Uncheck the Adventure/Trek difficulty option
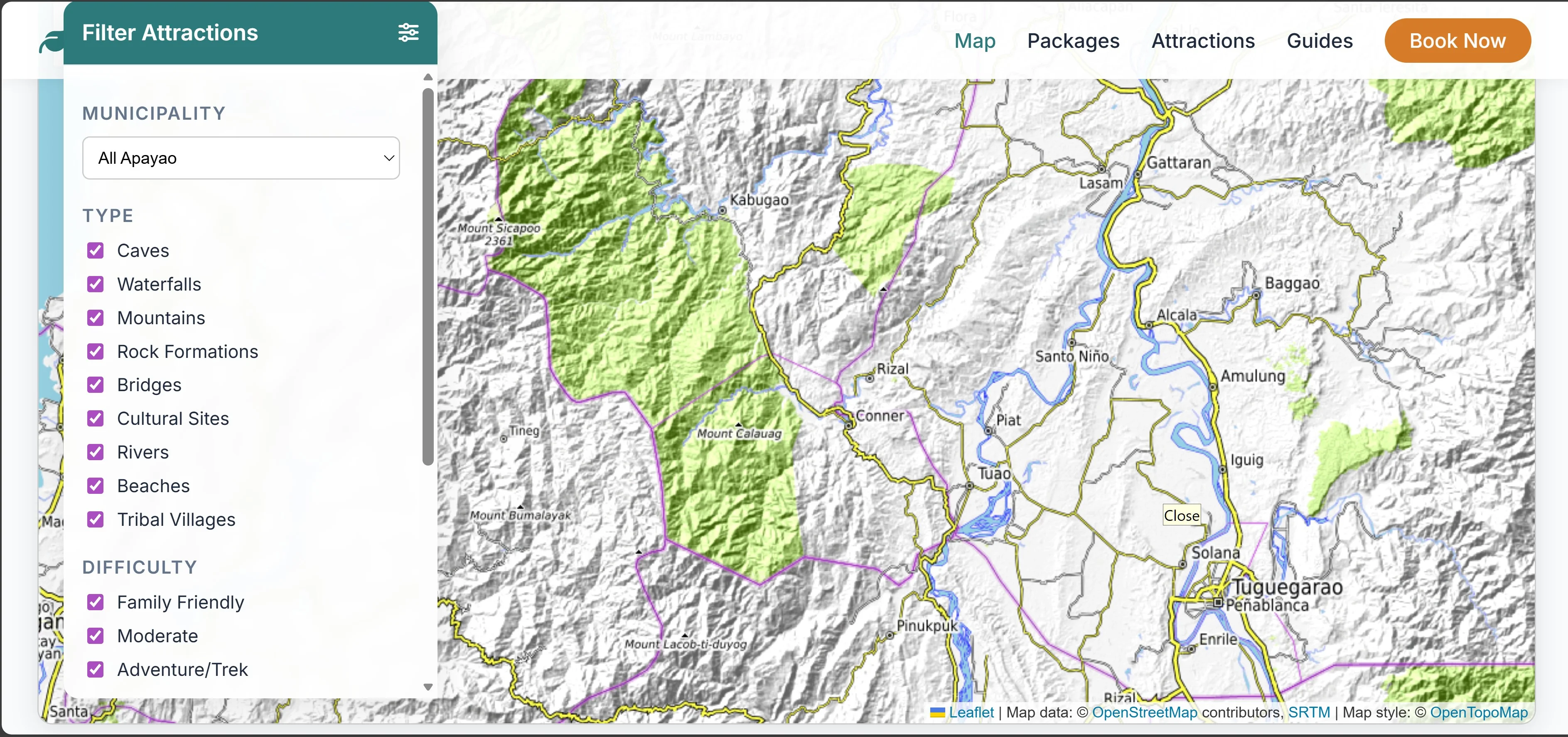The height and width of the screenshot is (737, 1568). click(x=96, y=669)
